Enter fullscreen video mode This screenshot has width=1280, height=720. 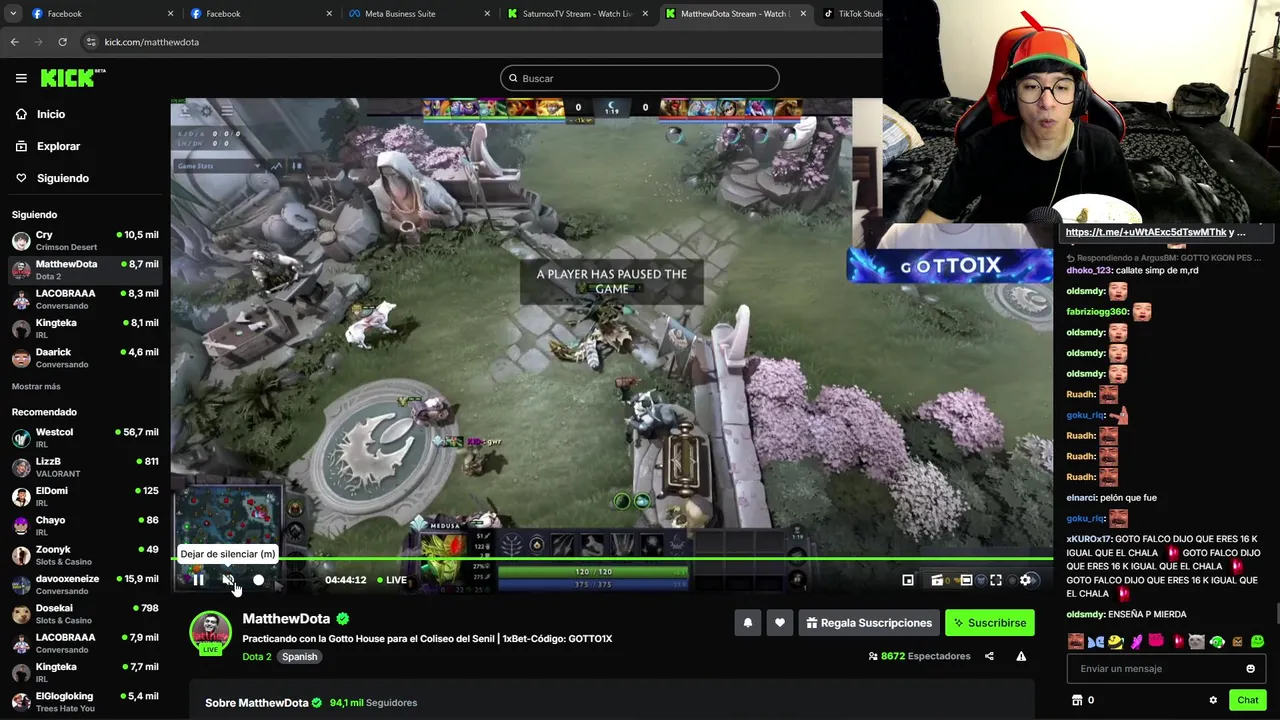point(996,580)
